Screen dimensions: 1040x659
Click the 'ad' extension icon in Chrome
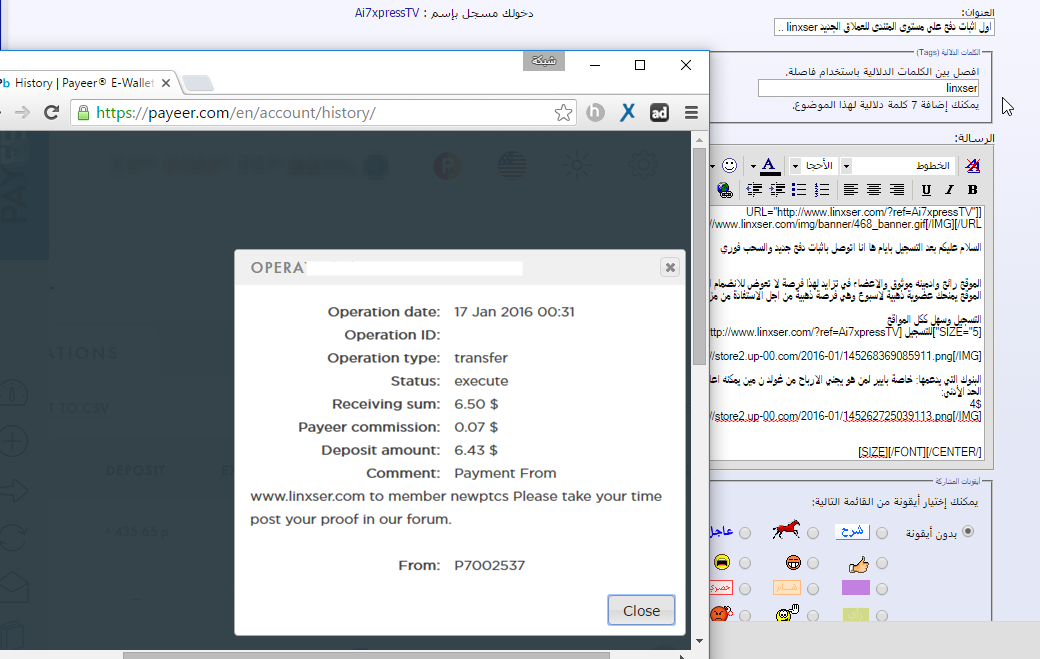click(x=659, y=113)
